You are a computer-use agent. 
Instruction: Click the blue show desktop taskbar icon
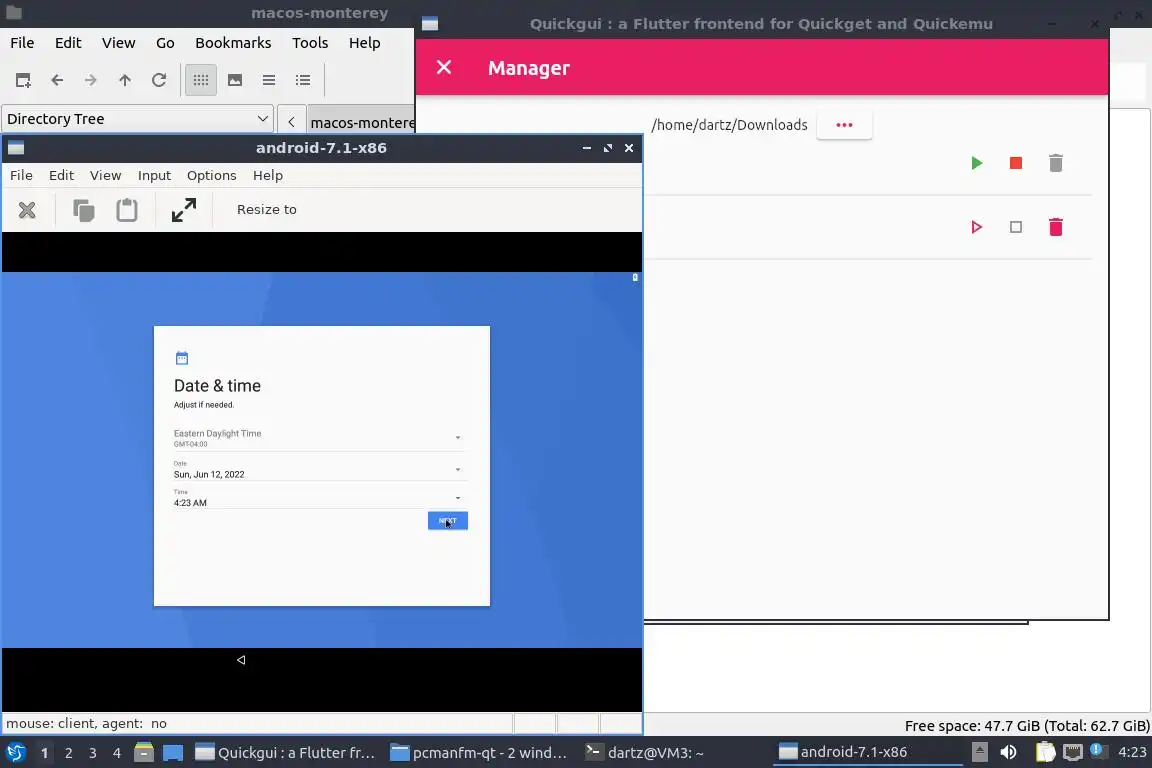(x=173, y=753)
